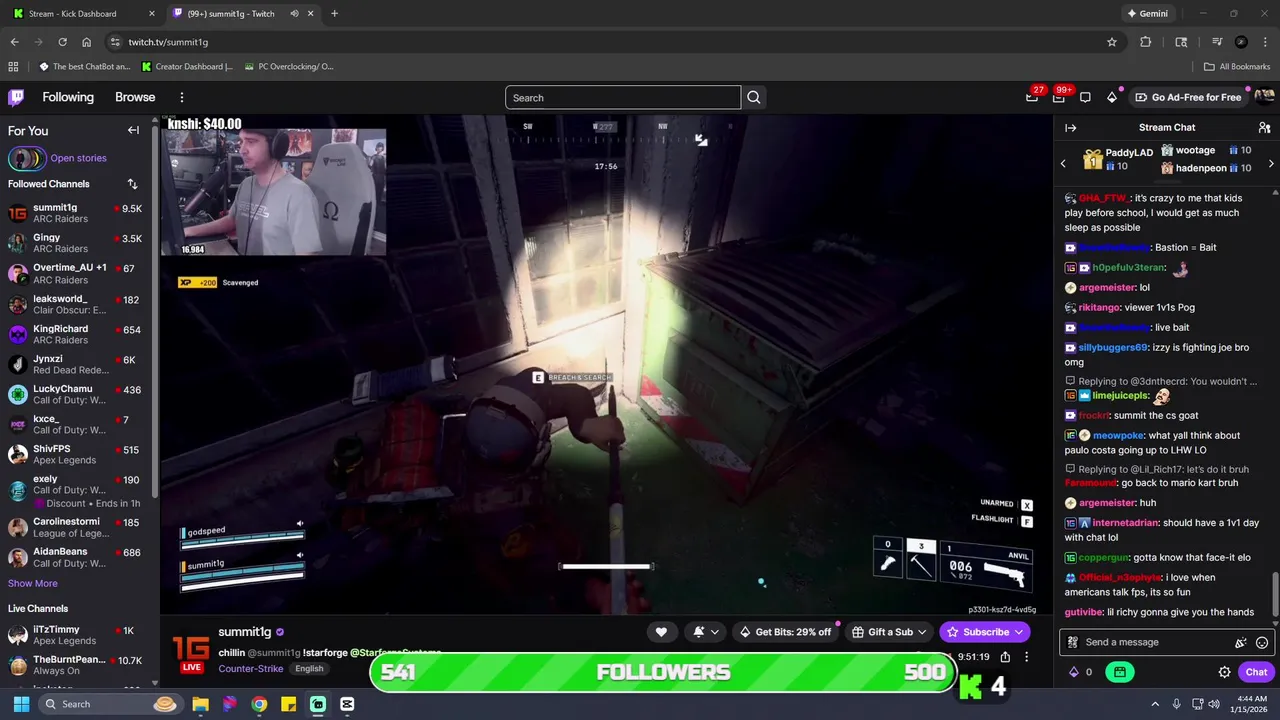
Task: Open the Get Bits icon in top bar
Action: [1112, 97]
